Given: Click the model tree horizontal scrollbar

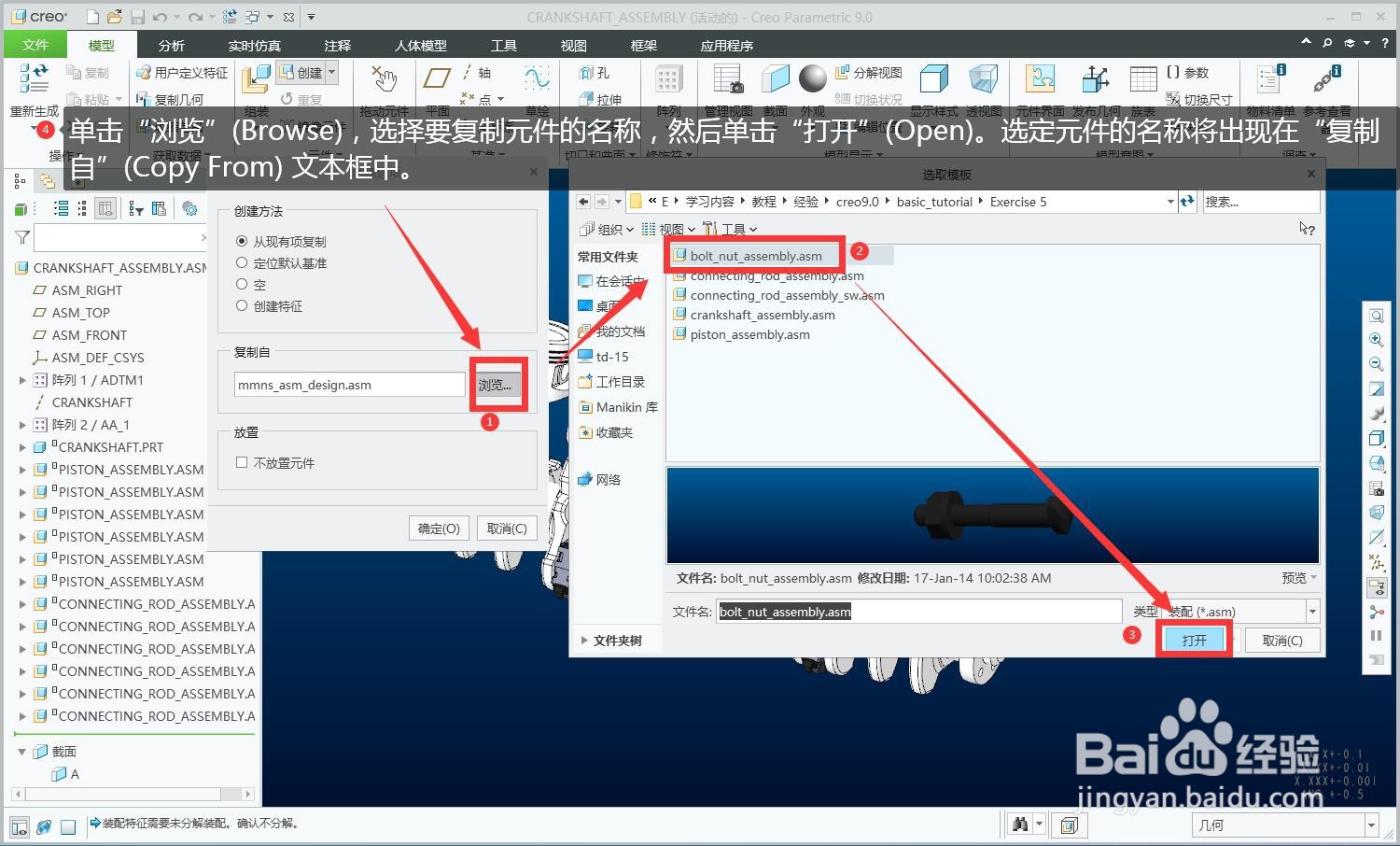Looking at the screenshot, I should tap(134, 794).
